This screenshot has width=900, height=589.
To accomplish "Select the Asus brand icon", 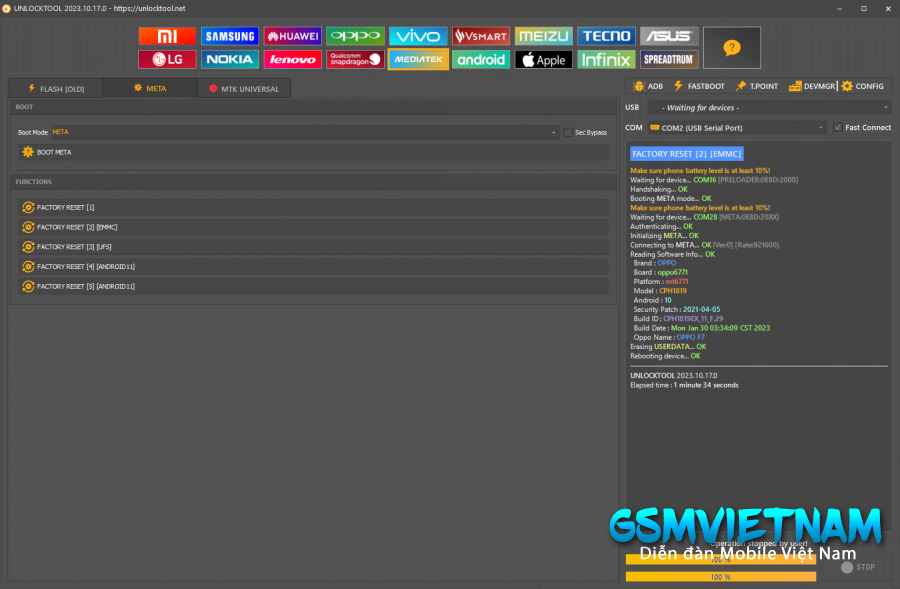I will (x=669, y=36).
